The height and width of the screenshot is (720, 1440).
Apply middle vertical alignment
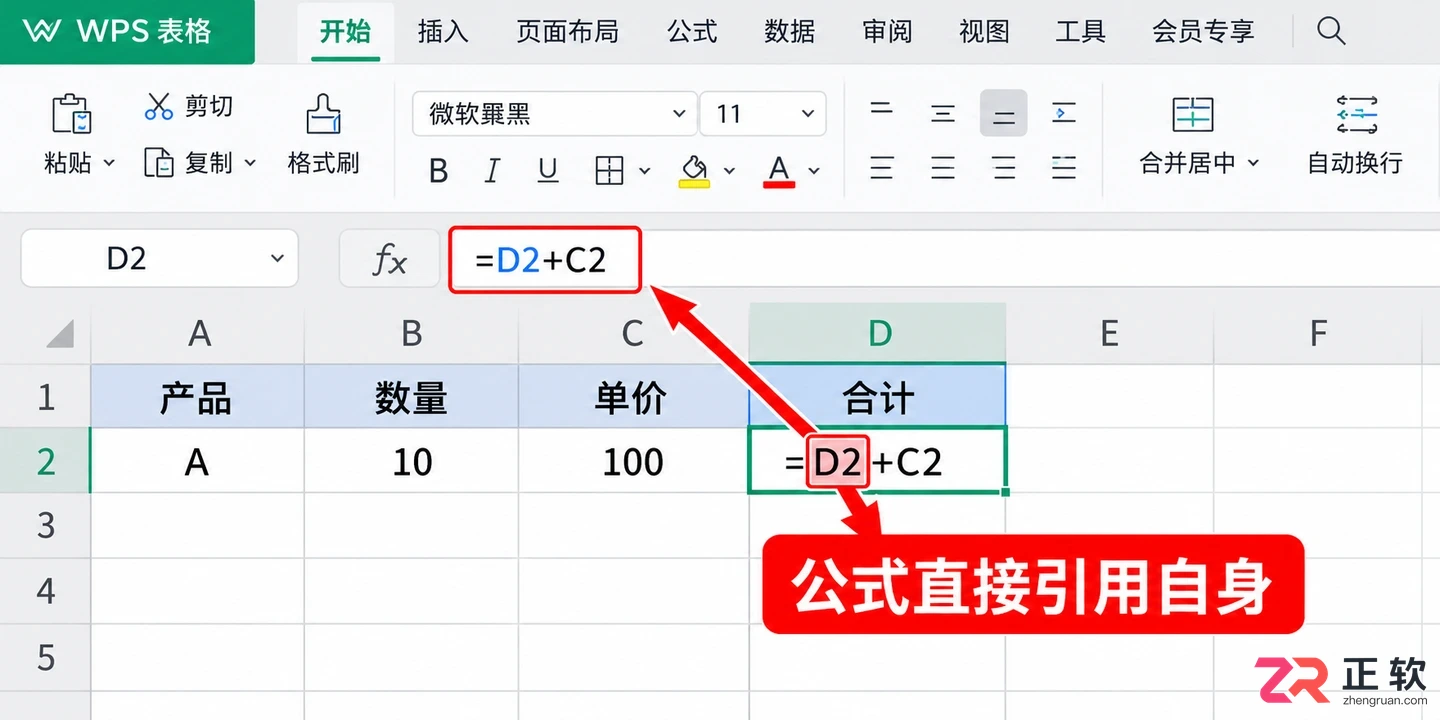tap(942, 113)
